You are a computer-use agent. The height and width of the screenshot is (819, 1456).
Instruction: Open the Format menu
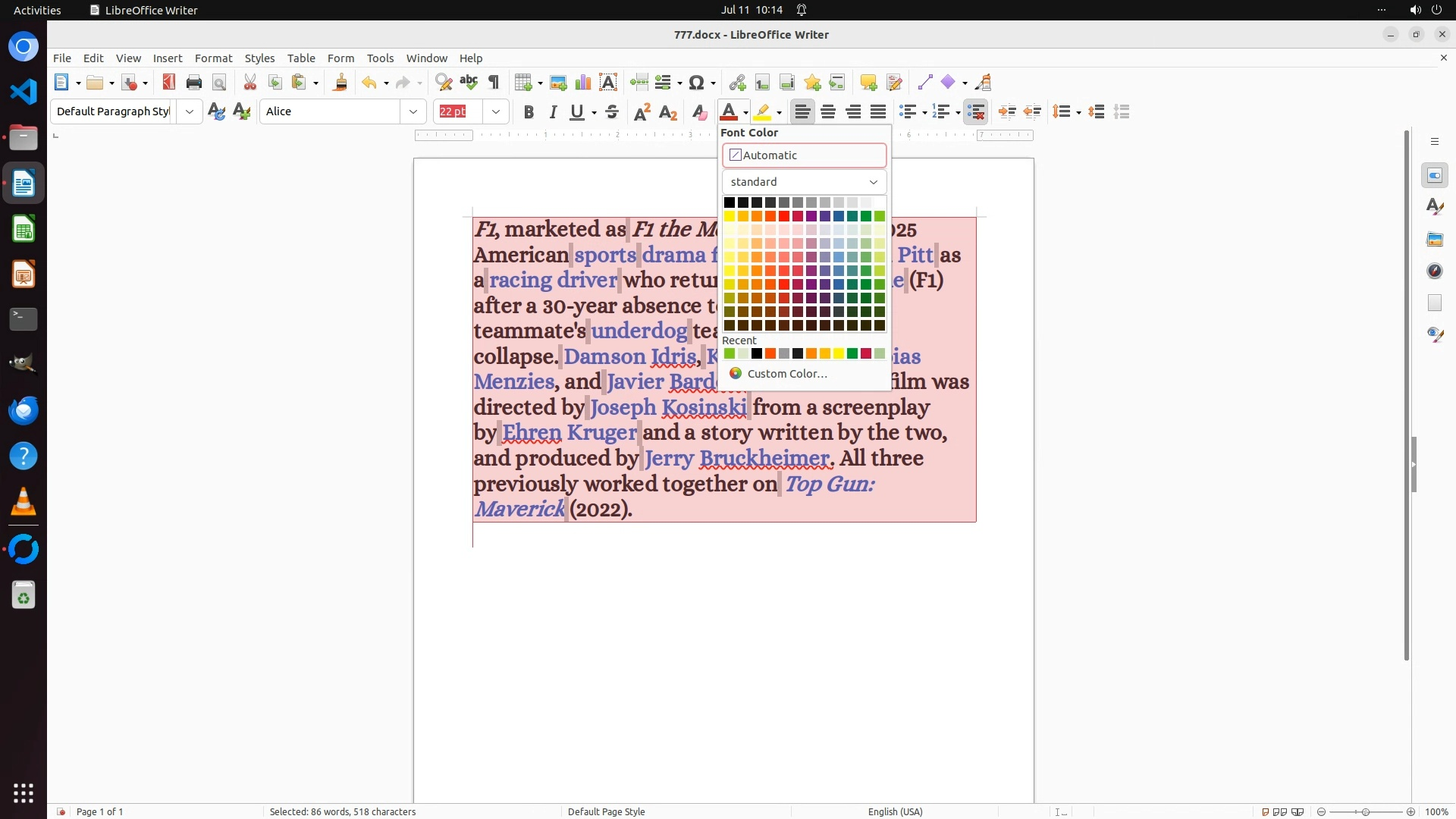click(213, 58)
